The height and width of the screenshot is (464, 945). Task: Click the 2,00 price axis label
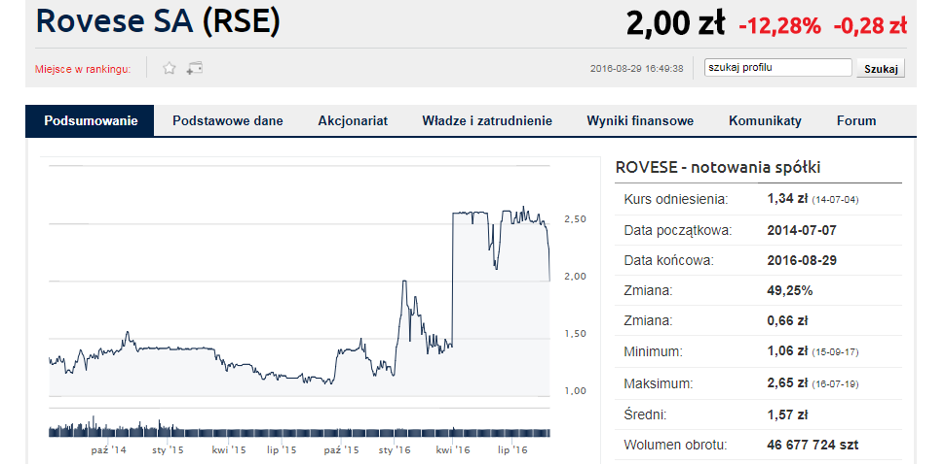[576, 276]
